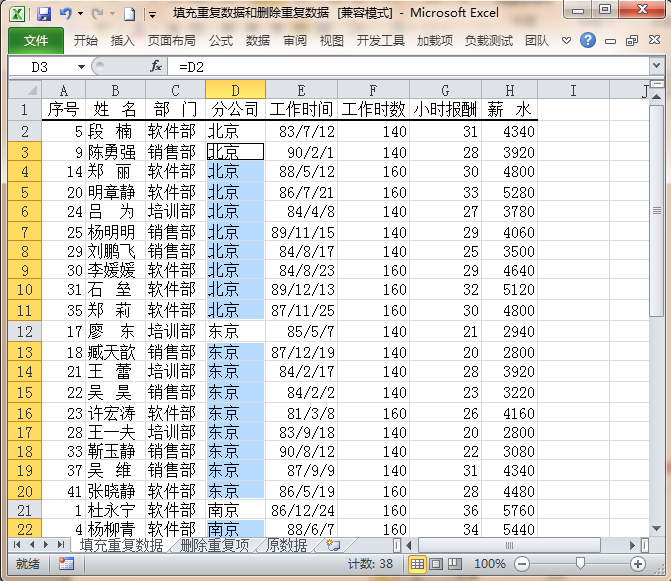This screenshot has height=581, width=671.
Task: Select column D header
Action: pyautogui.click(x=235, y=90)
